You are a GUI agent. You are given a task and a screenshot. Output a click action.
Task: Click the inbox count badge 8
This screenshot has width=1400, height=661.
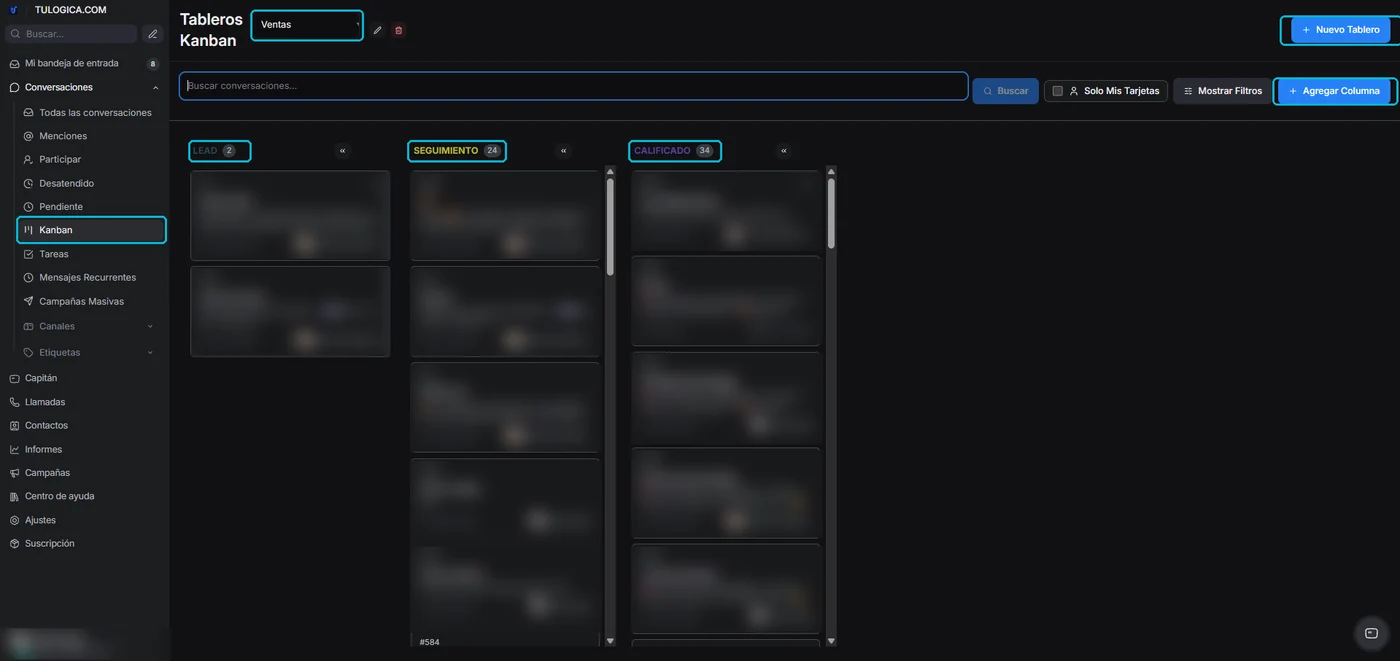[x=153, y=64]
